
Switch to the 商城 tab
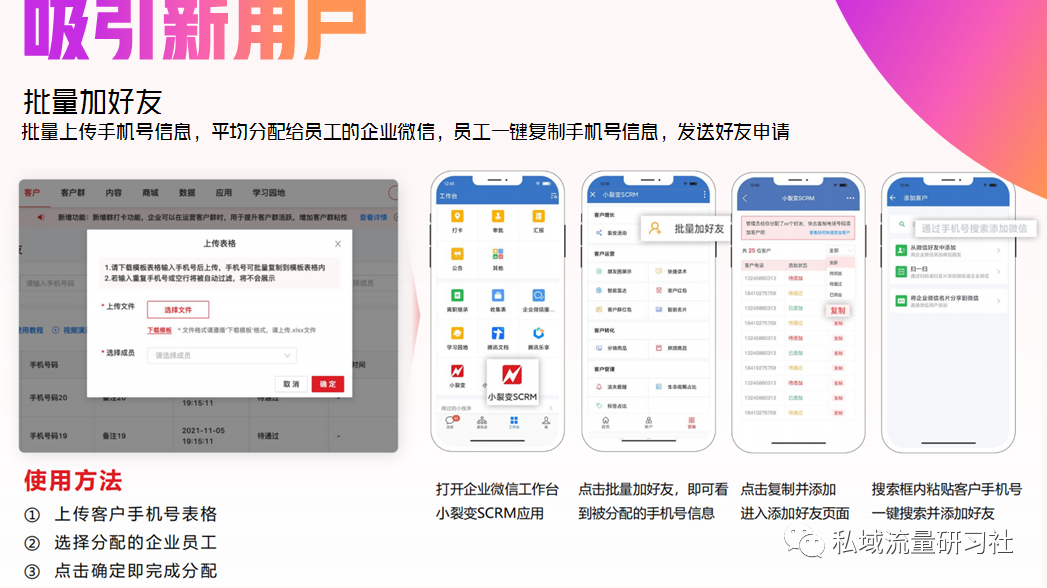(x=150, y=193)
